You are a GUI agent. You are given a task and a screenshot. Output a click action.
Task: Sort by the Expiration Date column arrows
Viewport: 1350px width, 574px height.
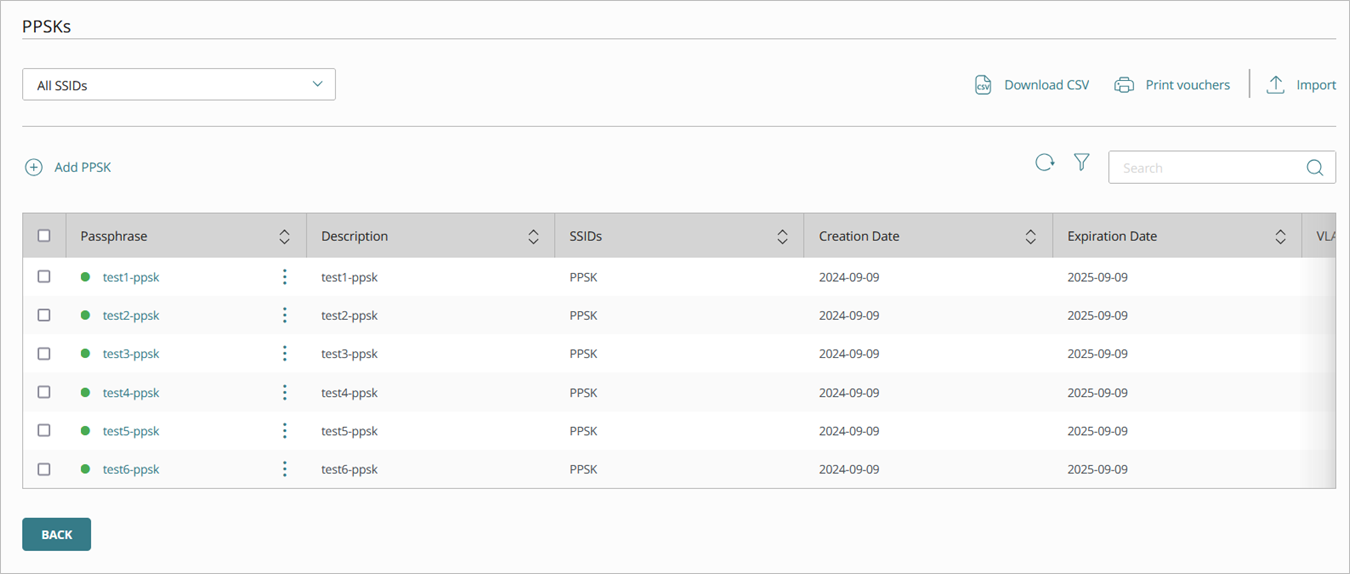click(x=1280, y=237)
